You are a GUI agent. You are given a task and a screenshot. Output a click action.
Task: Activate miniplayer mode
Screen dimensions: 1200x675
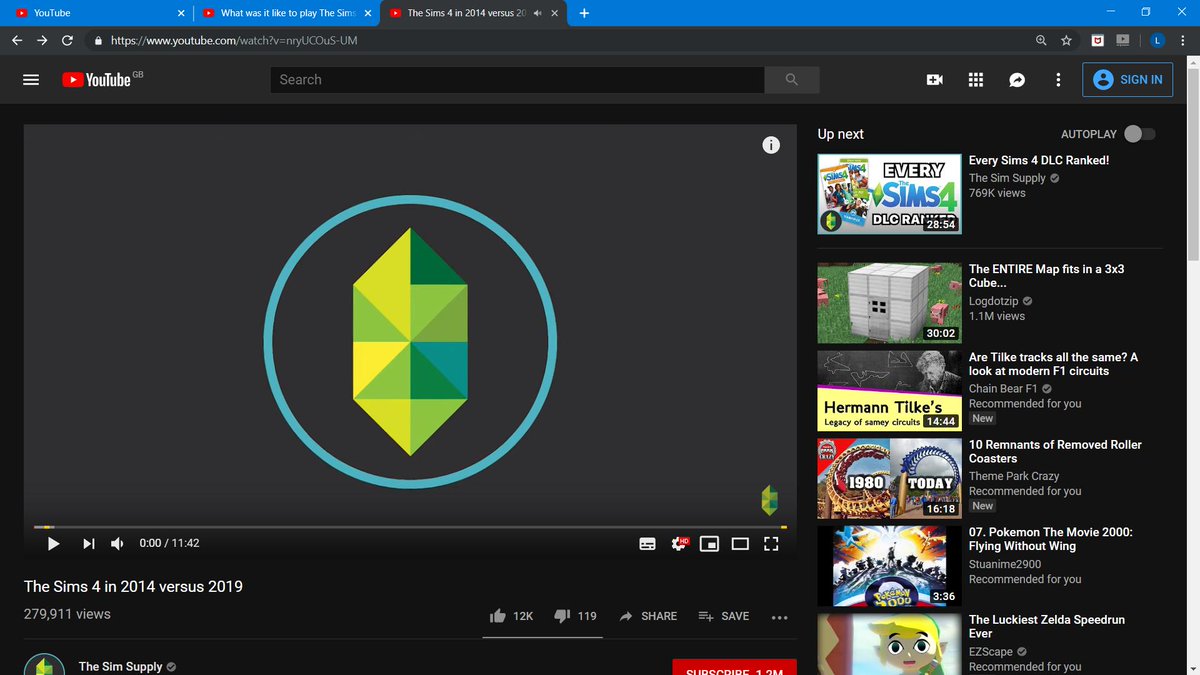coord(710,543)
